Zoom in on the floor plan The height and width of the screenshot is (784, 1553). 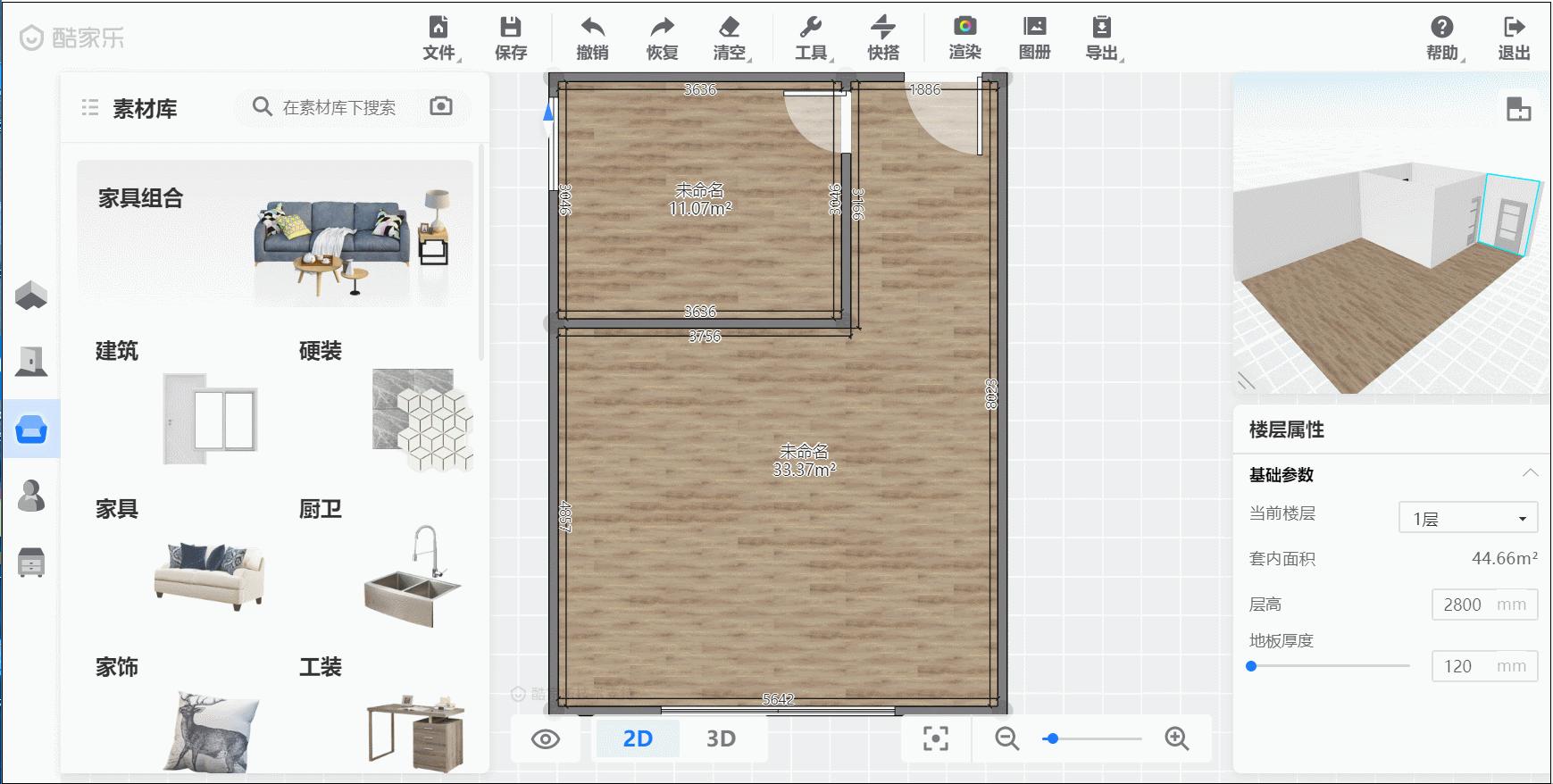(1177, 738)
